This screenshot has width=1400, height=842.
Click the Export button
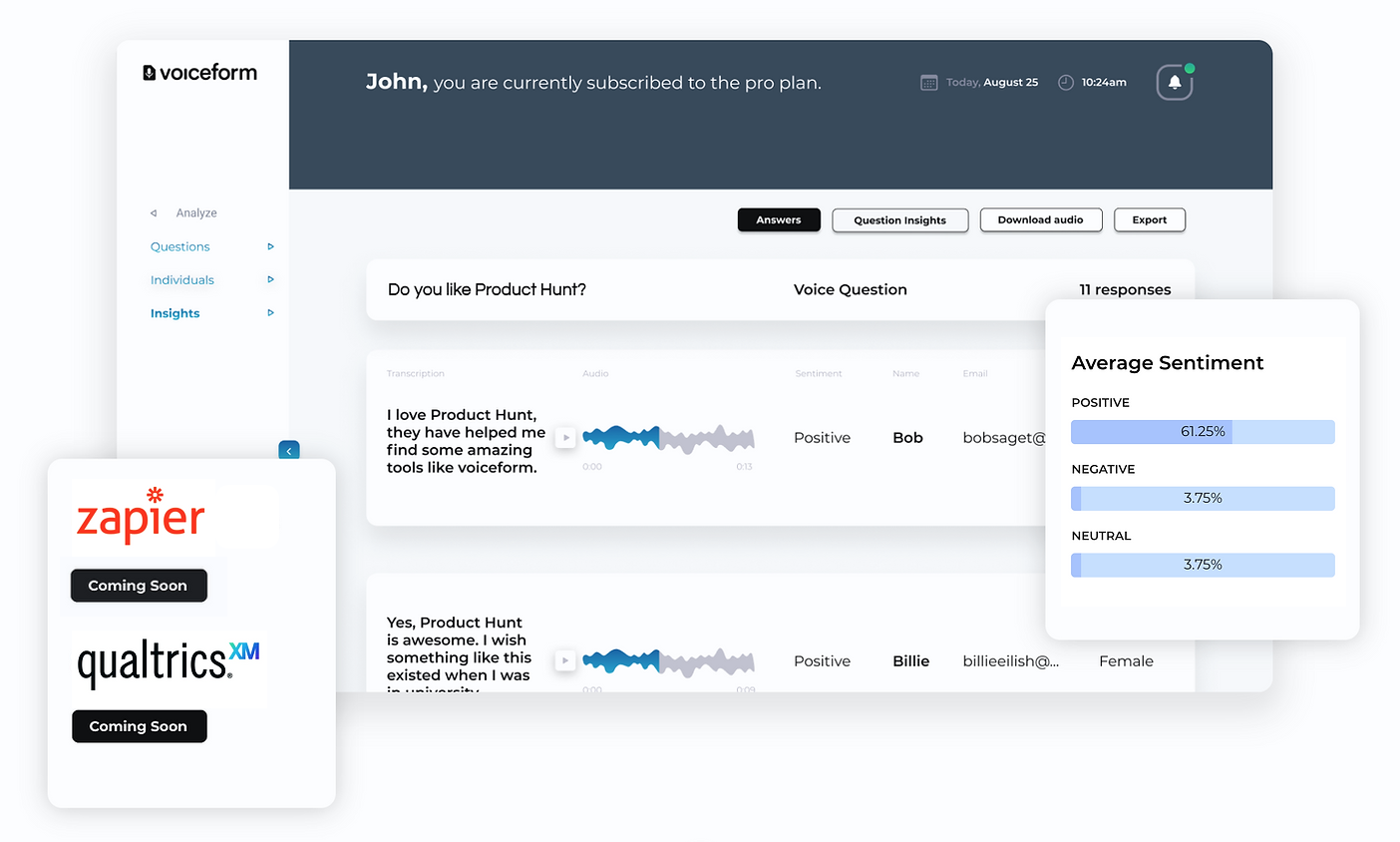point(1149,219)
